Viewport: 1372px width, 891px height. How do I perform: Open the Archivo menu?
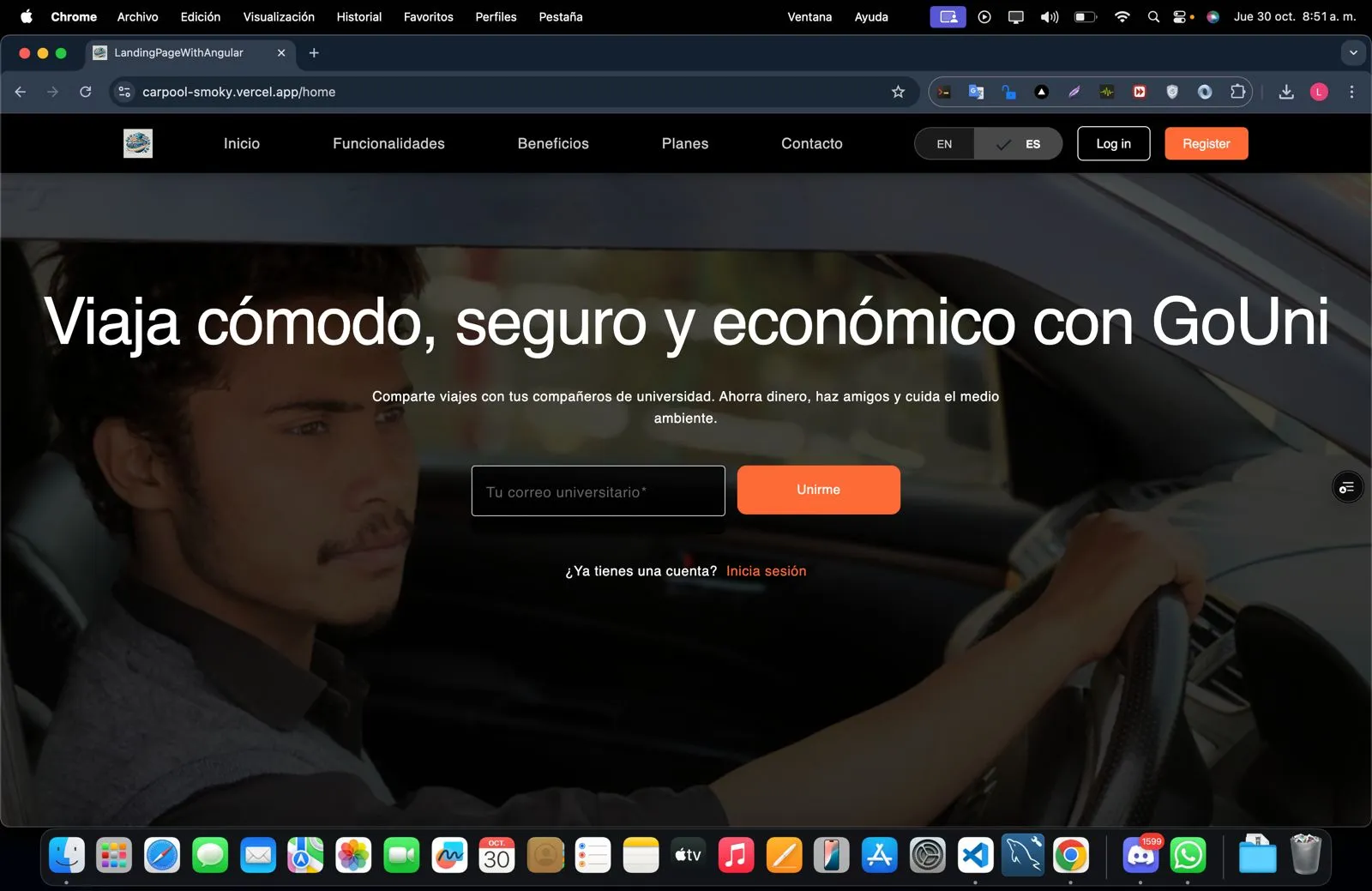(137, 16)
